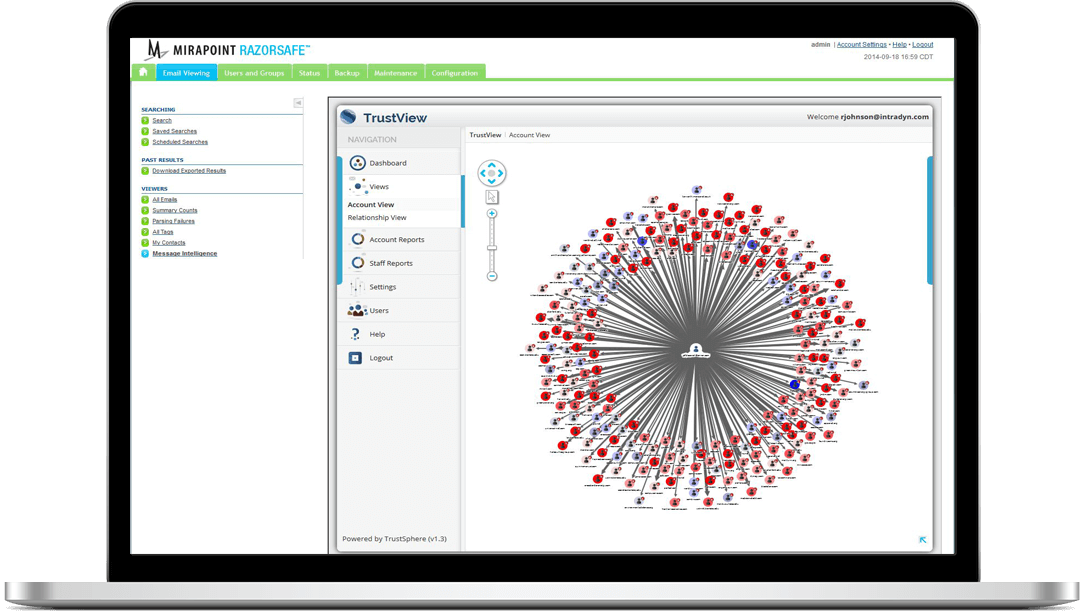
Task: Open the Configuration tab
Action: [455, 72]
